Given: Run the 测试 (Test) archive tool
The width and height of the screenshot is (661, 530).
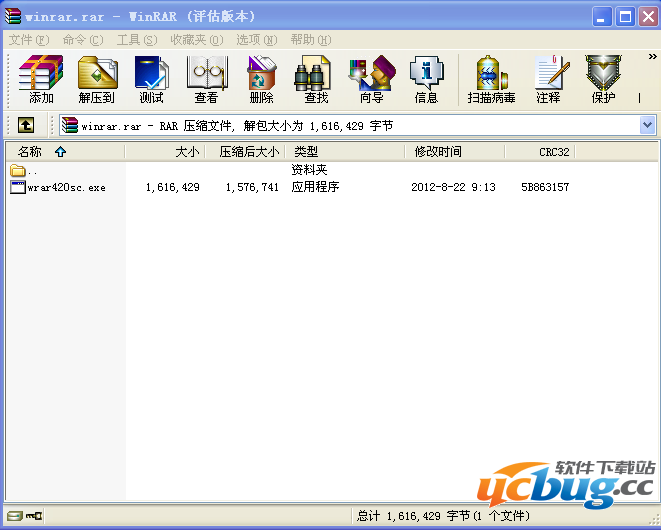Looking at the screenshot, I should 151,79.
